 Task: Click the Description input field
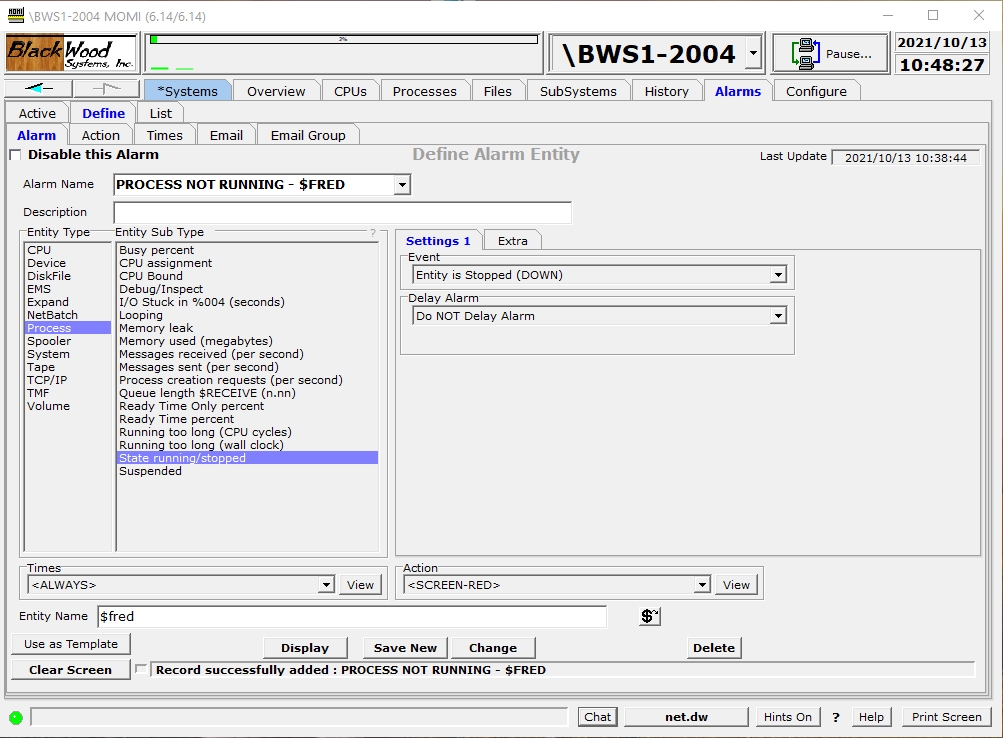coord(342,213)
